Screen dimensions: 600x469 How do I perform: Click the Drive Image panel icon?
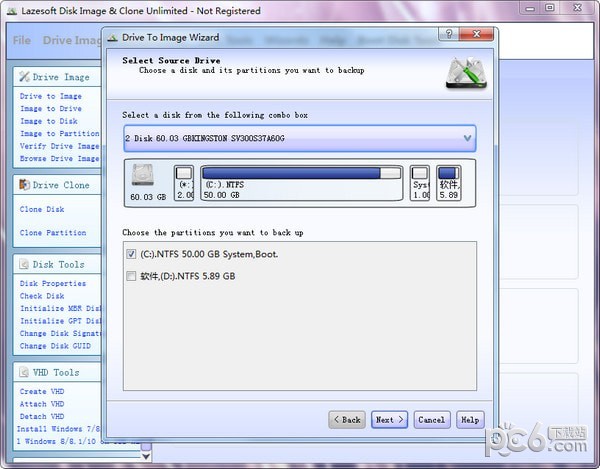click(24, 77)
